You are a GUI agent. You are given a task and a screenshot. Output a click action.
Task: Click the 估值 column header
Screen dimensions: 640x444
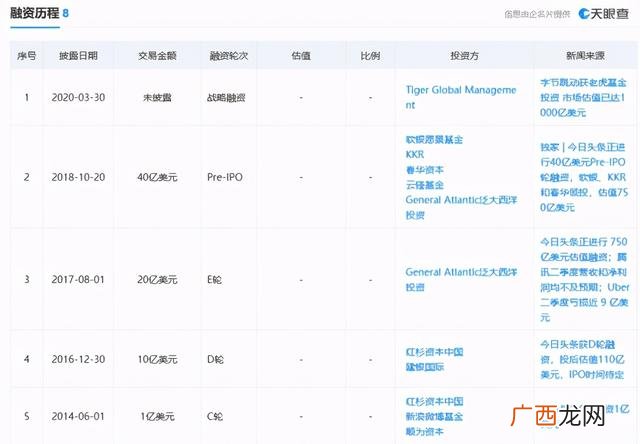pos(301,56)
